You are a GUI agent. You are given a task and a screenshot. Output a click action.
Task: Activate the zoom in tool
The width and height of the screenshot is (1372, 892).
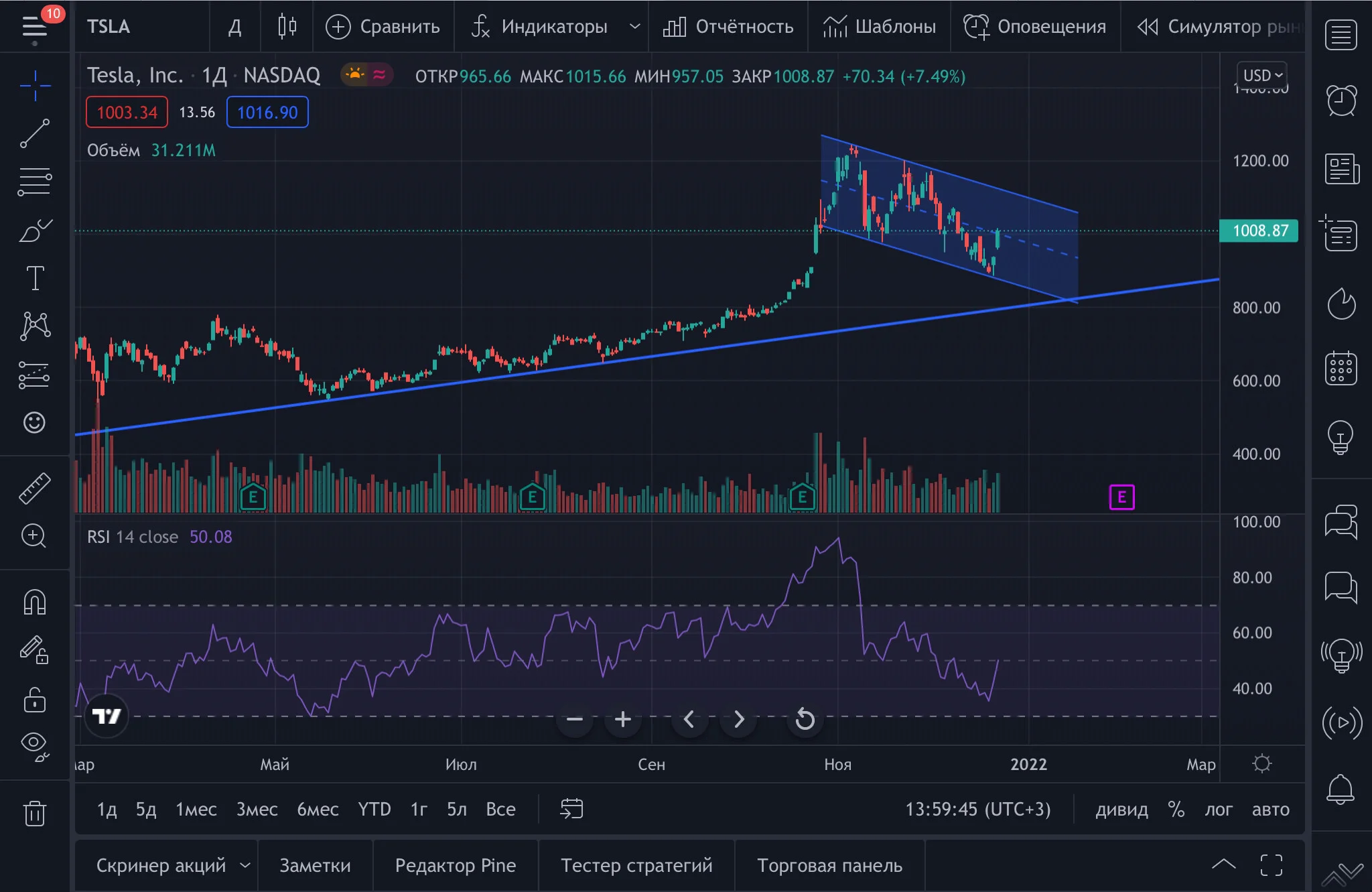pos(35,535)
